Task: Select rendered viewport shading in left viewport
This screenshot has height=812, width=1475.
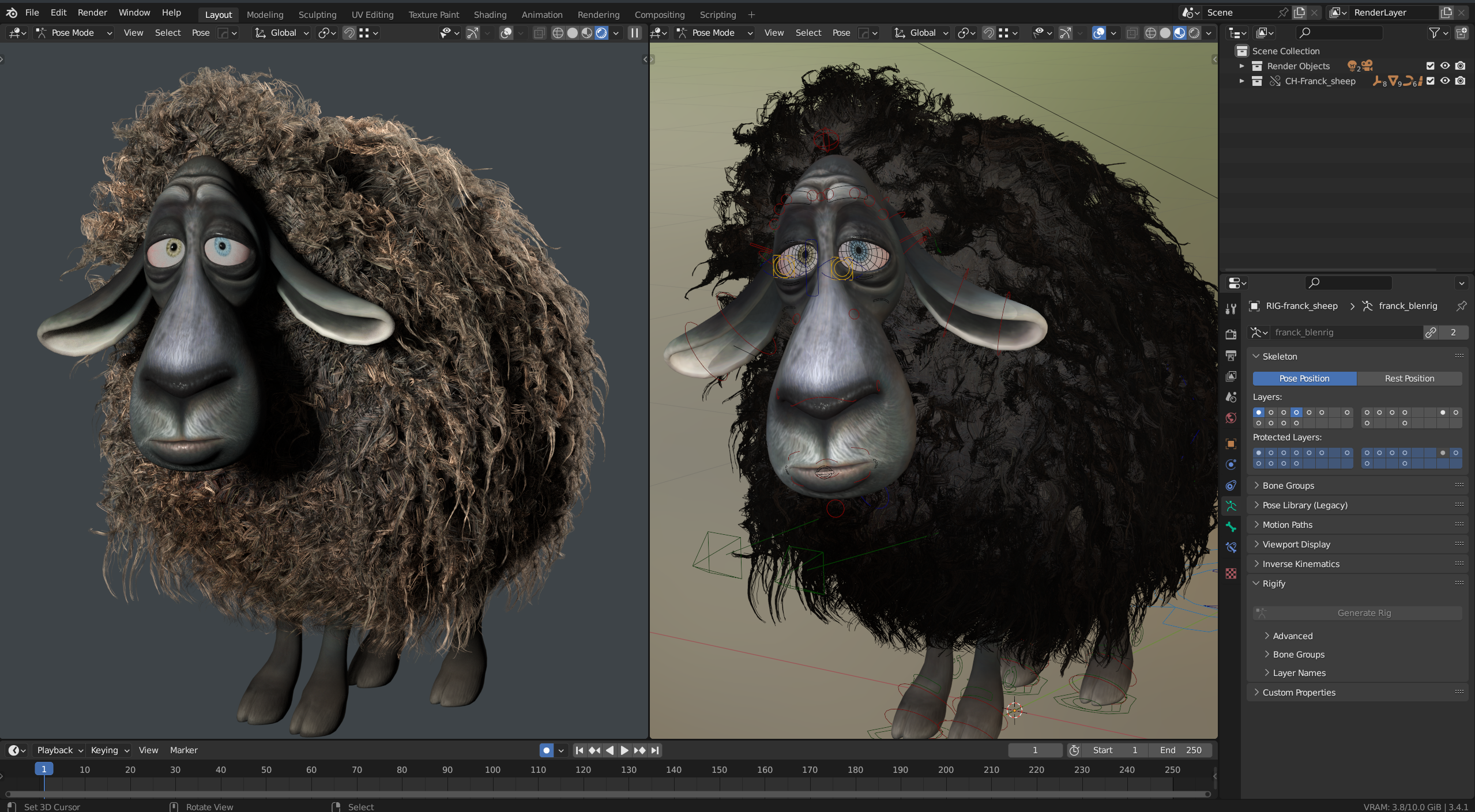Action: pos(601,33)
